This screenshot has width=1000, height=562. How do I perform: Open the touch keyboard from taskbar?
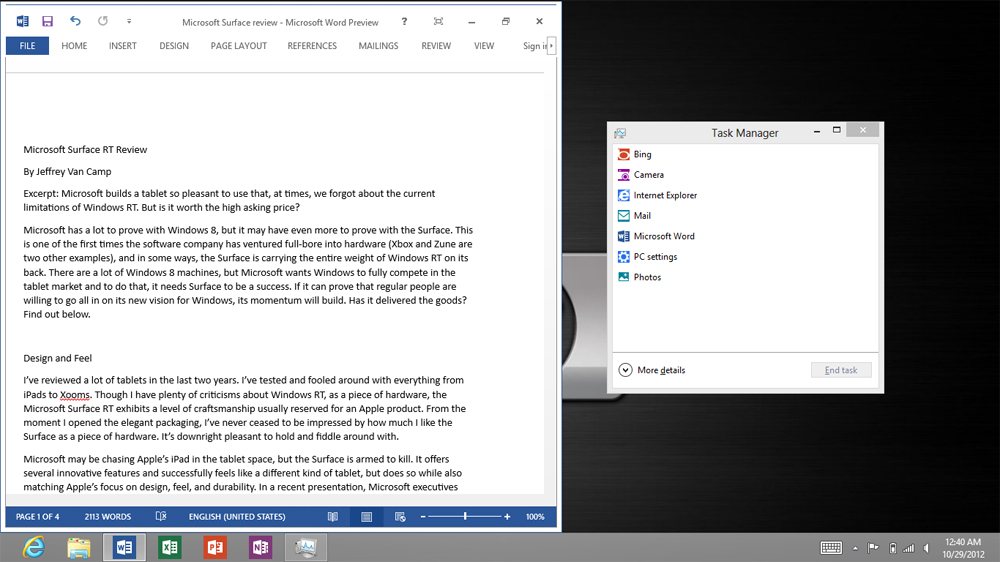tap(831, 548)
